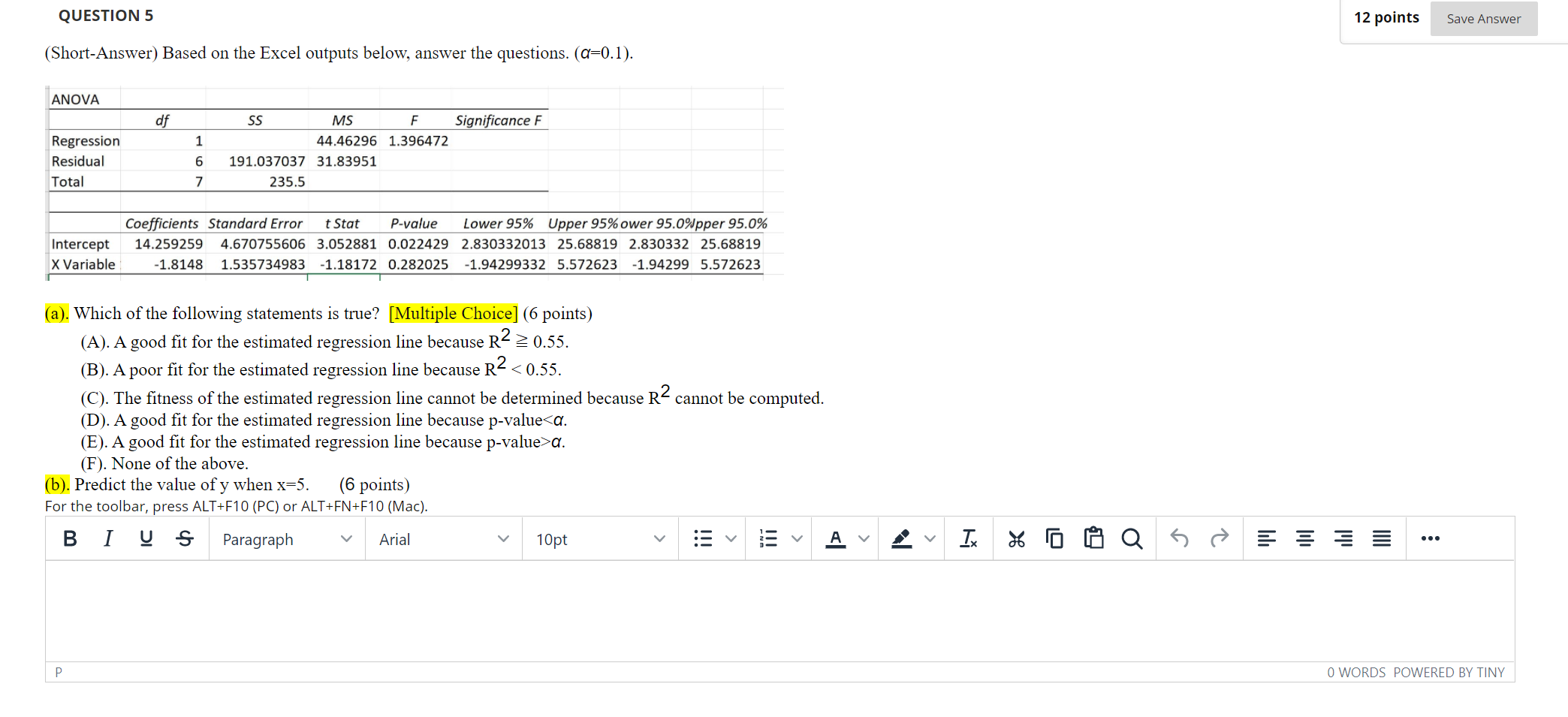
Task: Insert a numbered list
Action: (768, 538)
